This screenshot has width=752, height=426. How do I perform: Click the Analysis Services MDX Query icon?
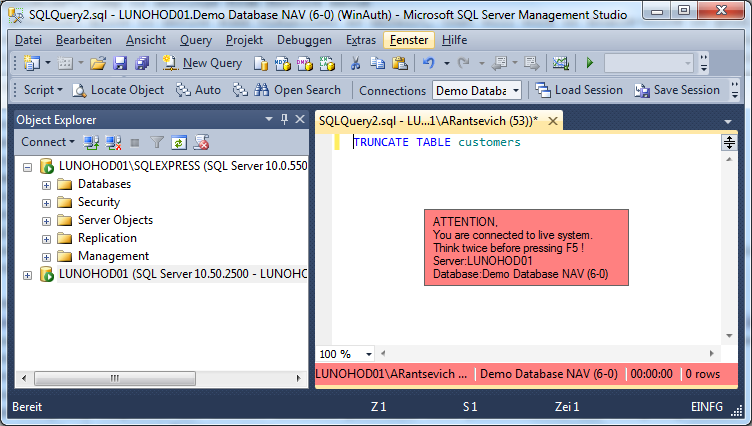pyautogui.click(x=282, y=63)
